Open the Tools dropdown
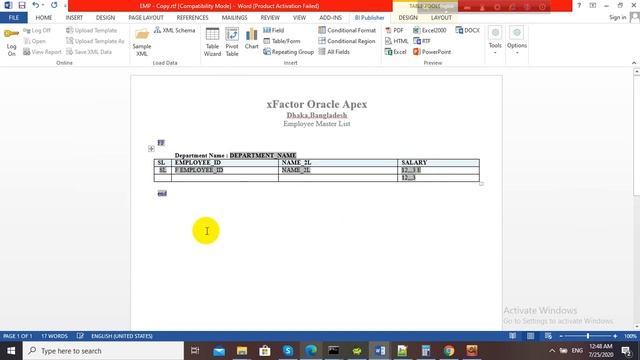The width and height of the screenshot is (640, 360). click(495, 41)
